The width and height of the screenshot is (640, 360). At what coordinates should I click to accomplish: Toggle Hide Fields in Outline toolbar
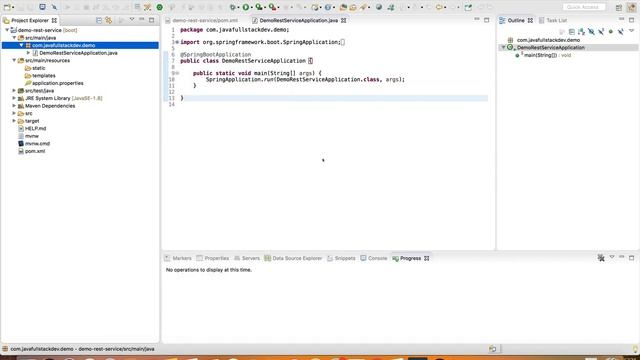point(591,31)
